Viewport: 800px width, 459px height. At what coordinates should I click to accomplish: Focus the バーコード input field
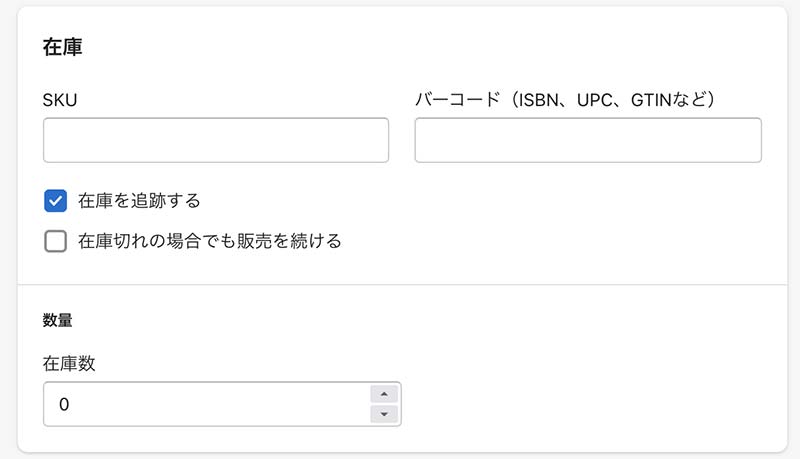[x=587, y=140]
